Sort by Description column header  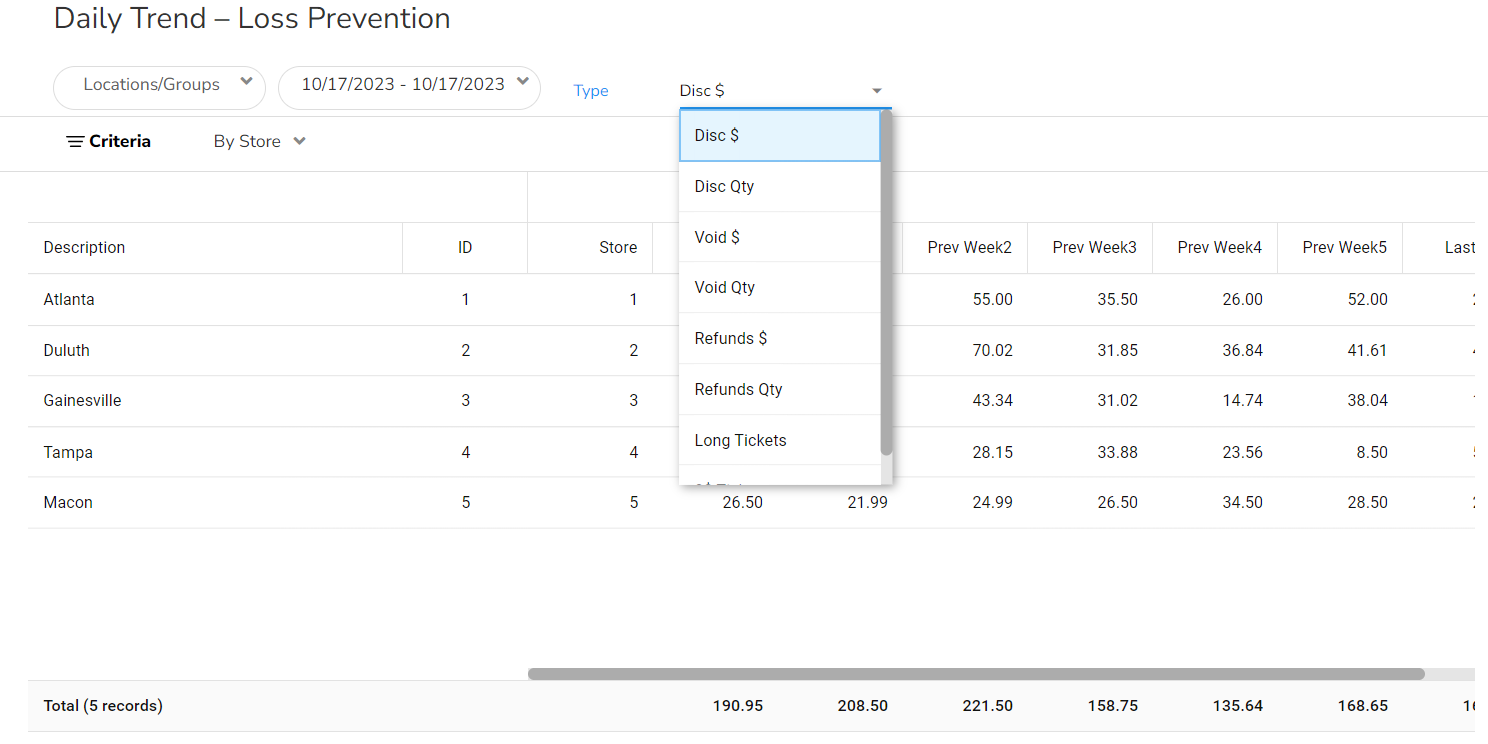pos(84,247)
